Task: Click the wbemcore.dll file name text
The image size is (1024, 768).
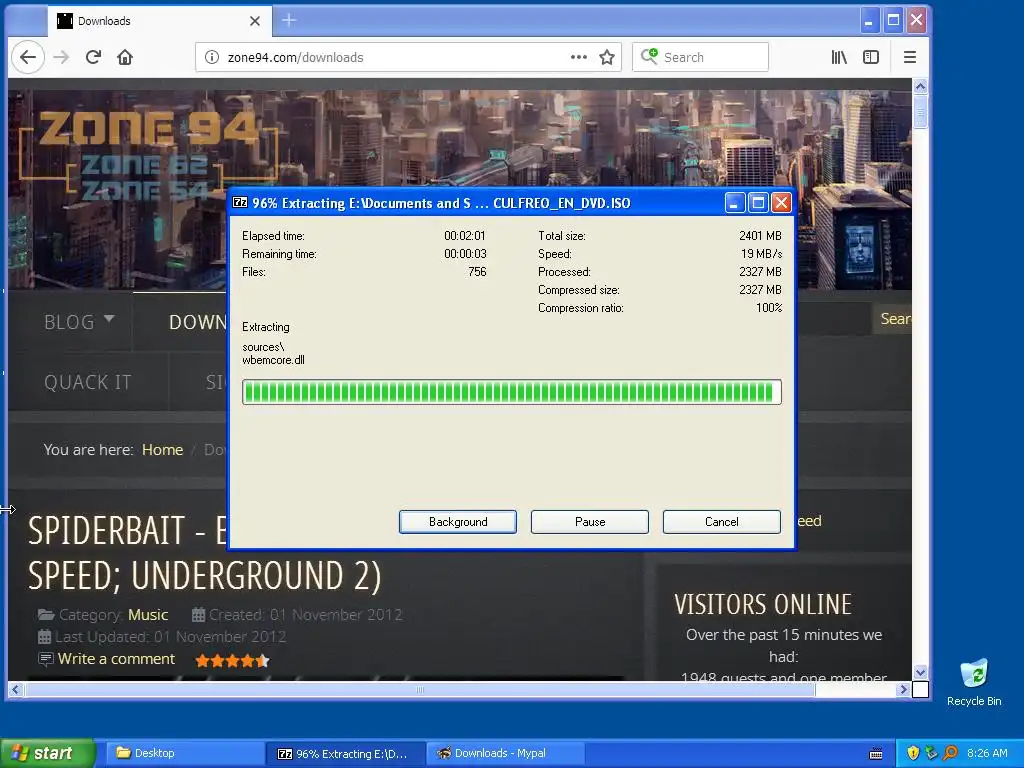Action: point(273,360)
